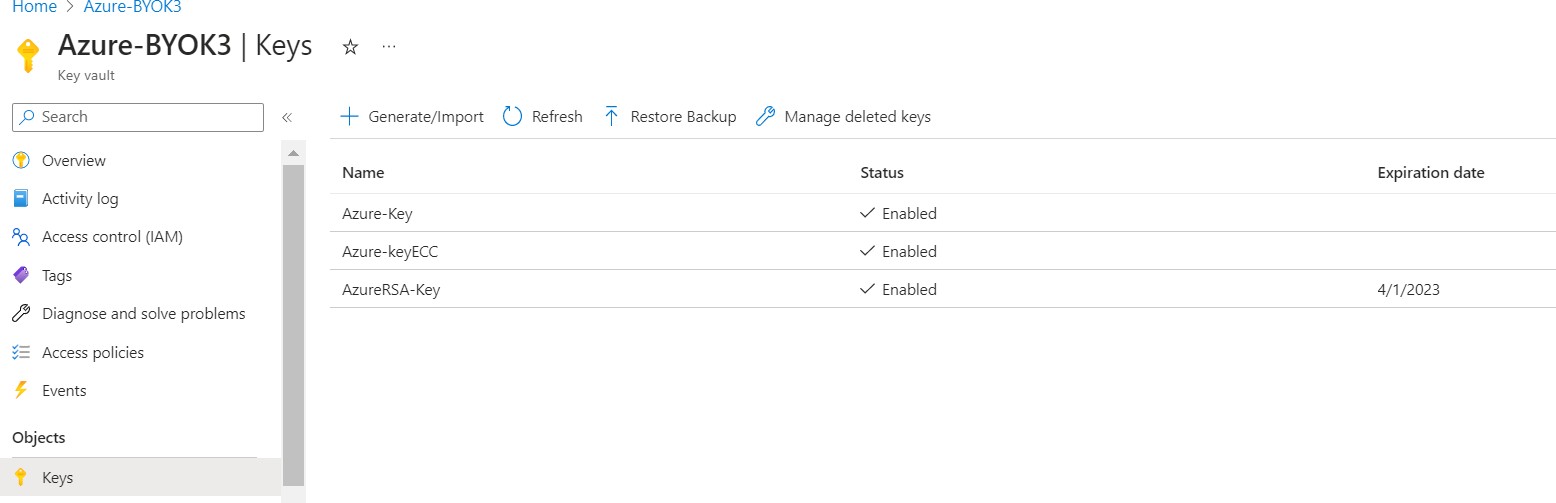Click Generate/Import label in the toolbar
The height and width of the screenshot is (503, 1556).
point(426,117)
